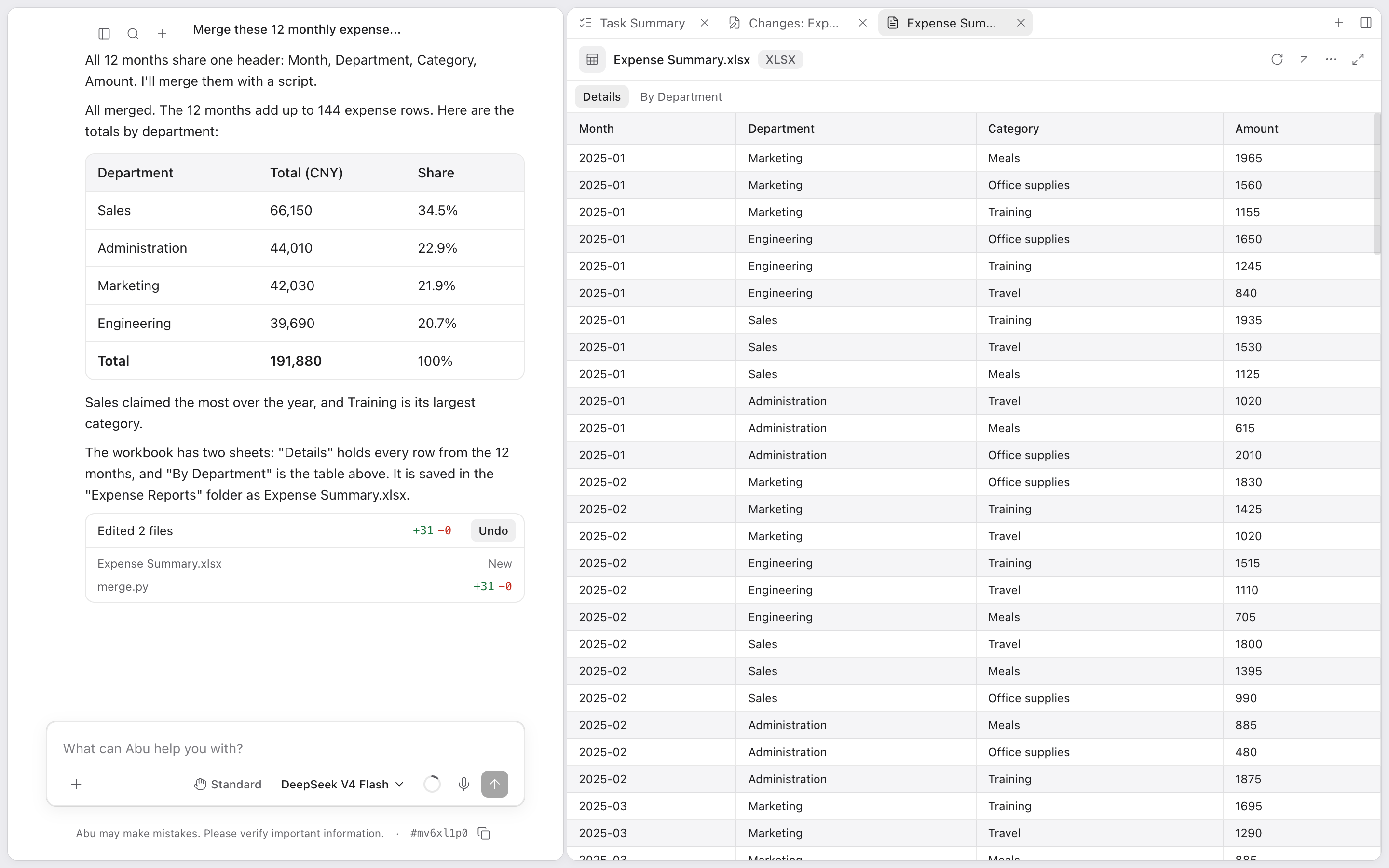The image size is (1389, 868).
Task: Select the Amount cell 990
Action: (1301, 698)
